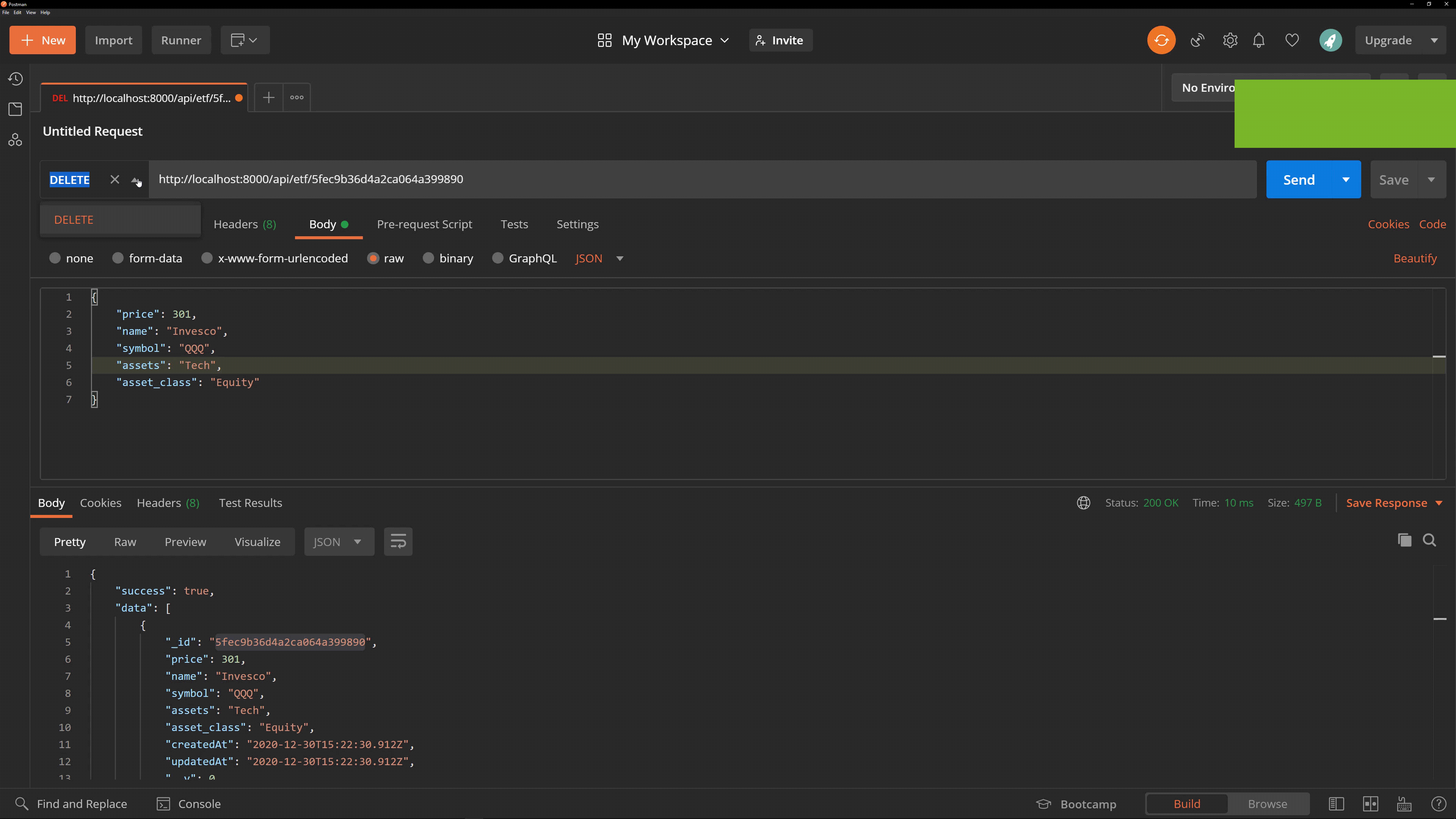Select the raw body type radio

[x=373, y=258]
